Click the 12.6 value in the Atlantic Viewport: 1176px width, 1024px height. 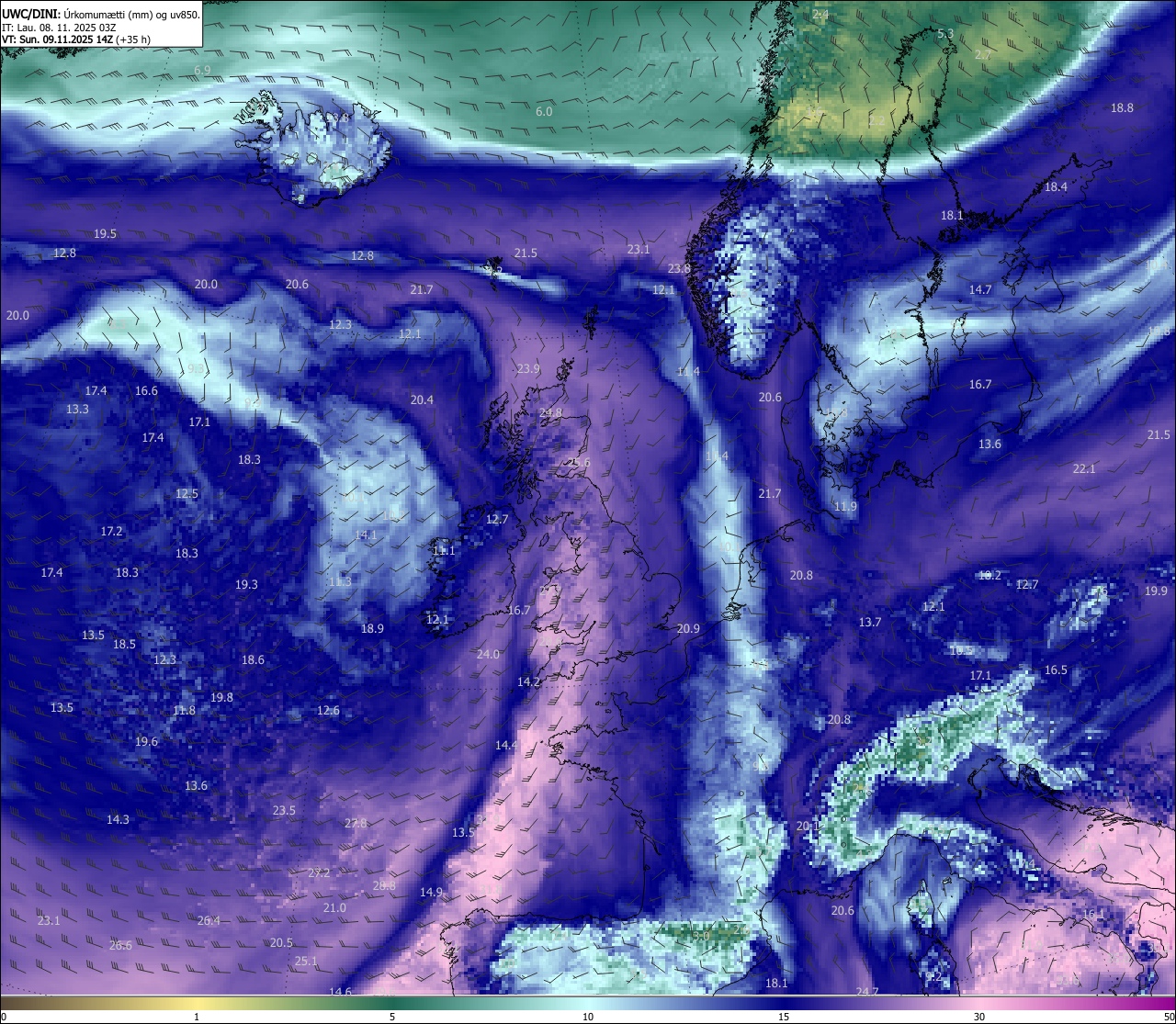pos(328,710)
